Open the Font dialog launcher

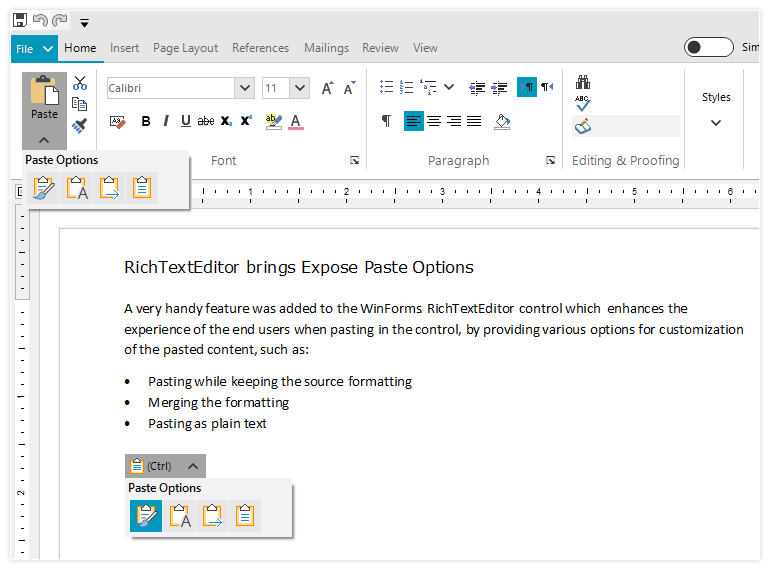[355, 161]
